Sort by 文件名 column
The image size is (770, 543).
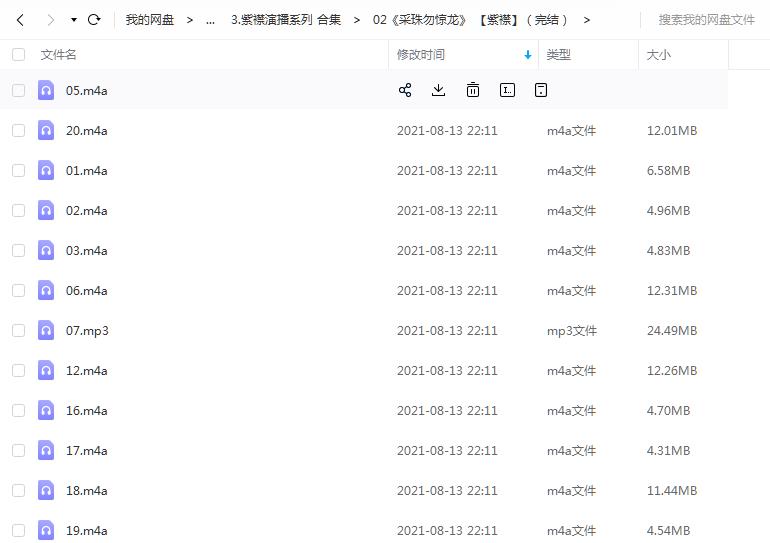[x=58, y=54]
